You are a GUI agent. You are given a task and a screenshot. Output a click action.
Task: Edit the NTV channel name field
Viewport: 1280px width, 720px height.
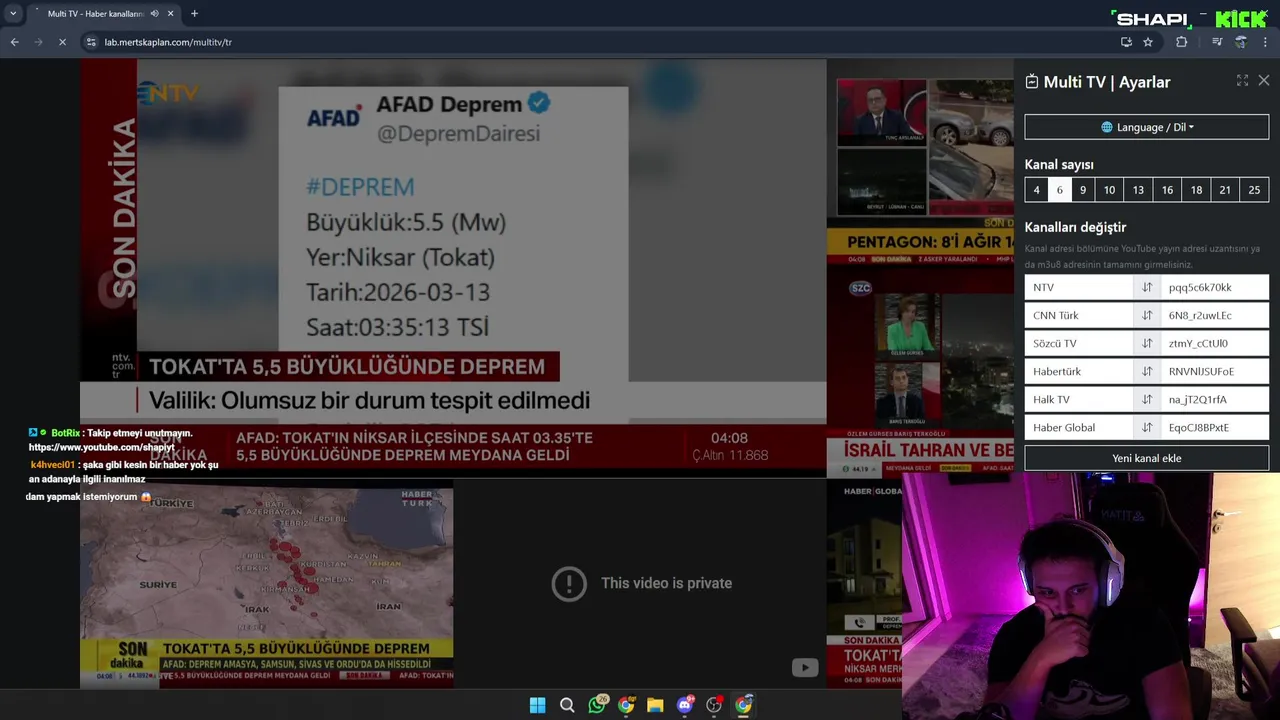(x=1079, y=287)
